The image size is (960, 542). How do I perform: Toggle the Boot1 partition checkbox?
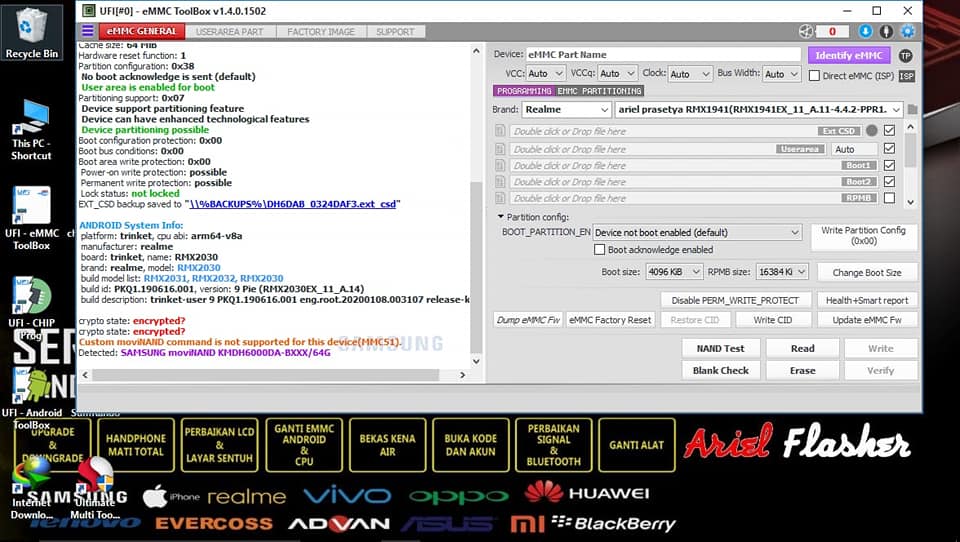(890, 165)
